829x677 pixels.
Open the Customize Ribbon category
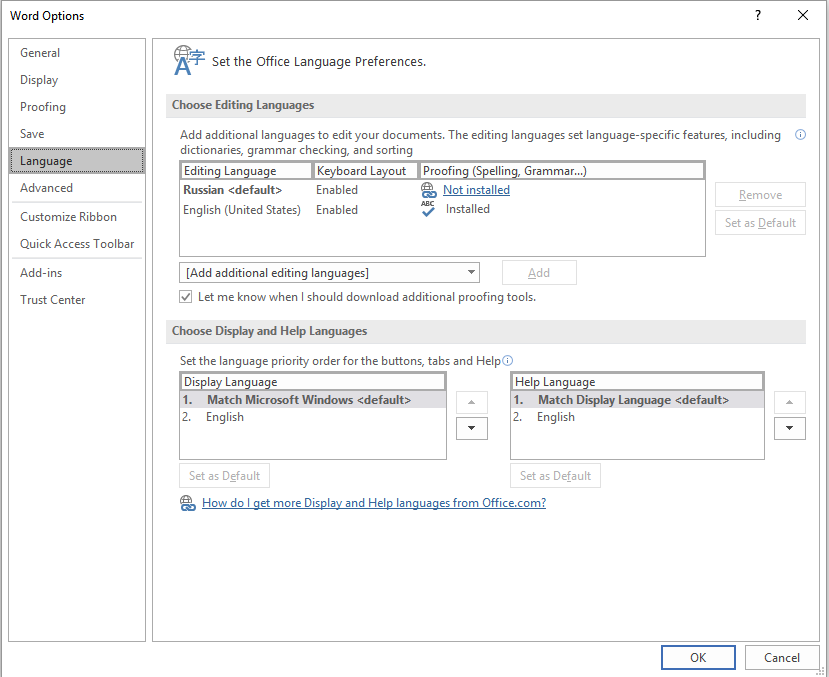click(x=77, y=217)
